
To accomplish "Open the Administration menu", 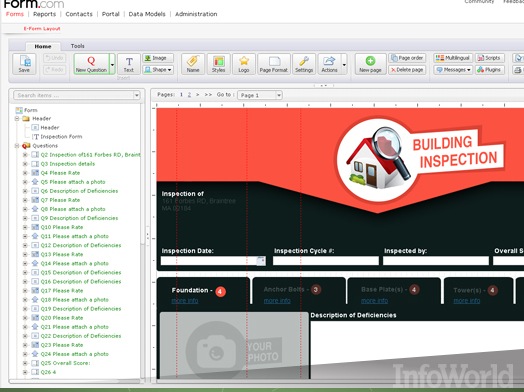I will [196, 14].
